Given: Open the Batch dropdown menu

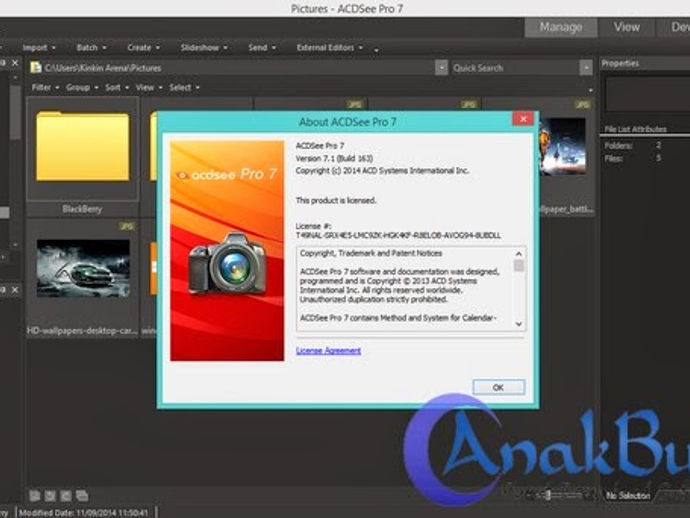Looking at the screenshot, I should click(x=91, y=48).
